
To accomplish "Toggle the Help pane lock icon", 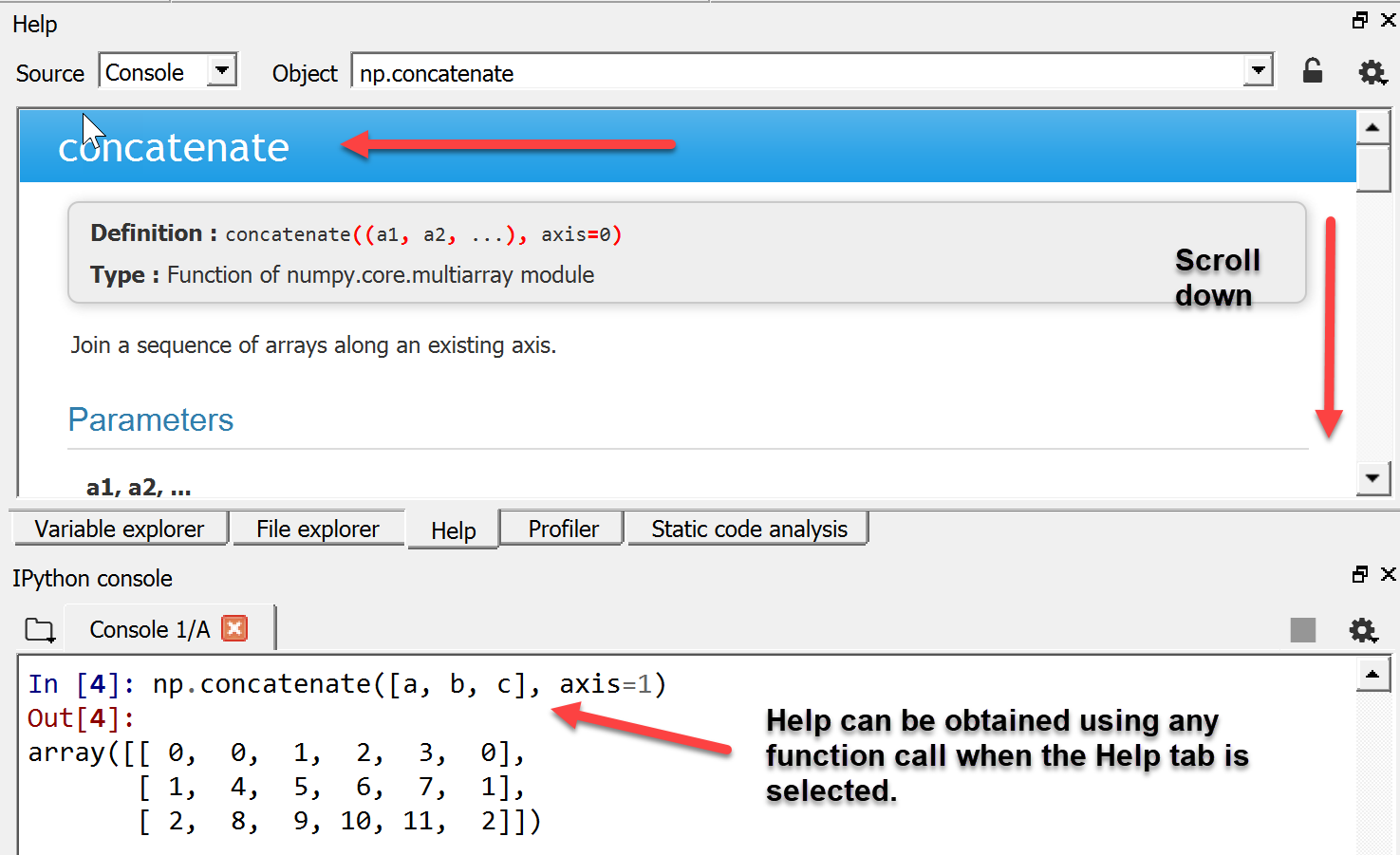I will pos(1312,71).
